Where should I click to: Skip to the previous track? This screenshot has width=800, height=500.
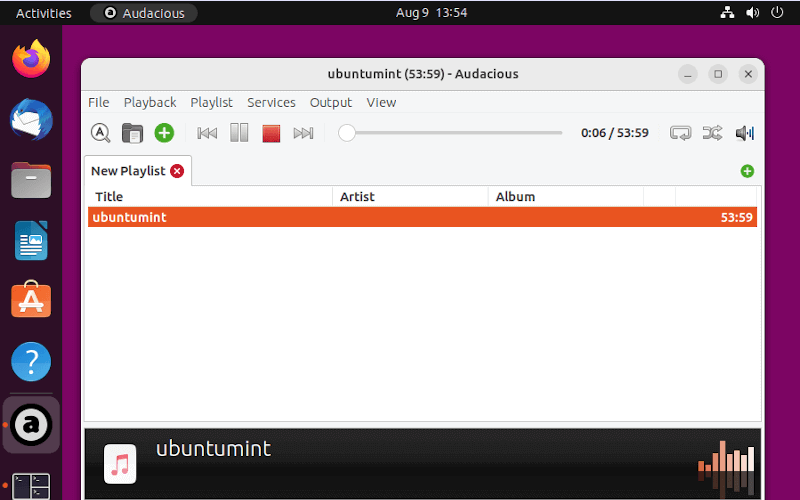pos(207,133)
